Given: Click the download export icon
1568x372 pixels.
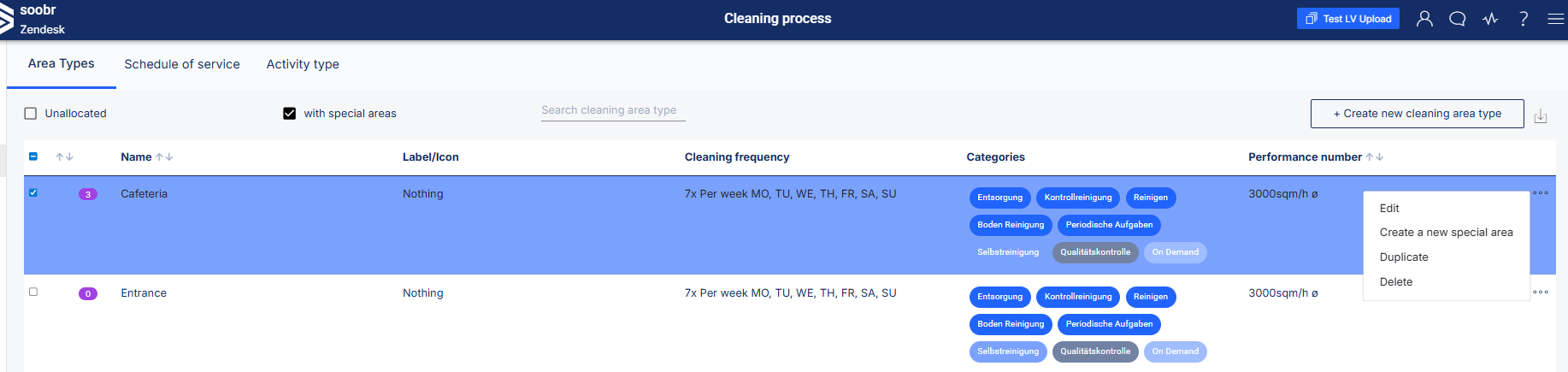Looking at the screenshot, I should coord(1541,115).
